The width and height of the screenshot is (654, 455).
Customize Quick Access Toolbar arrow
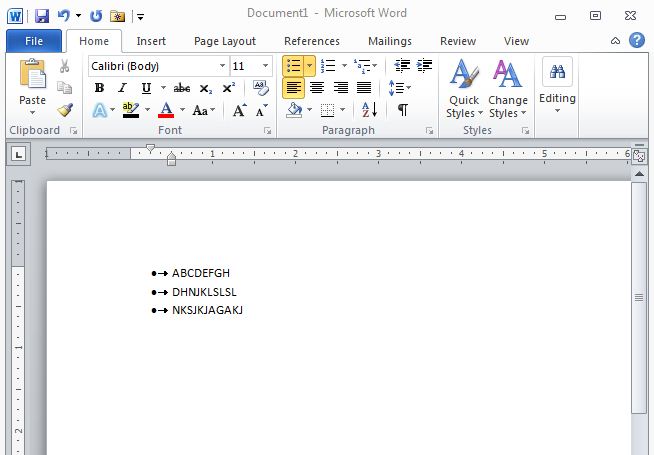point(141,17)
